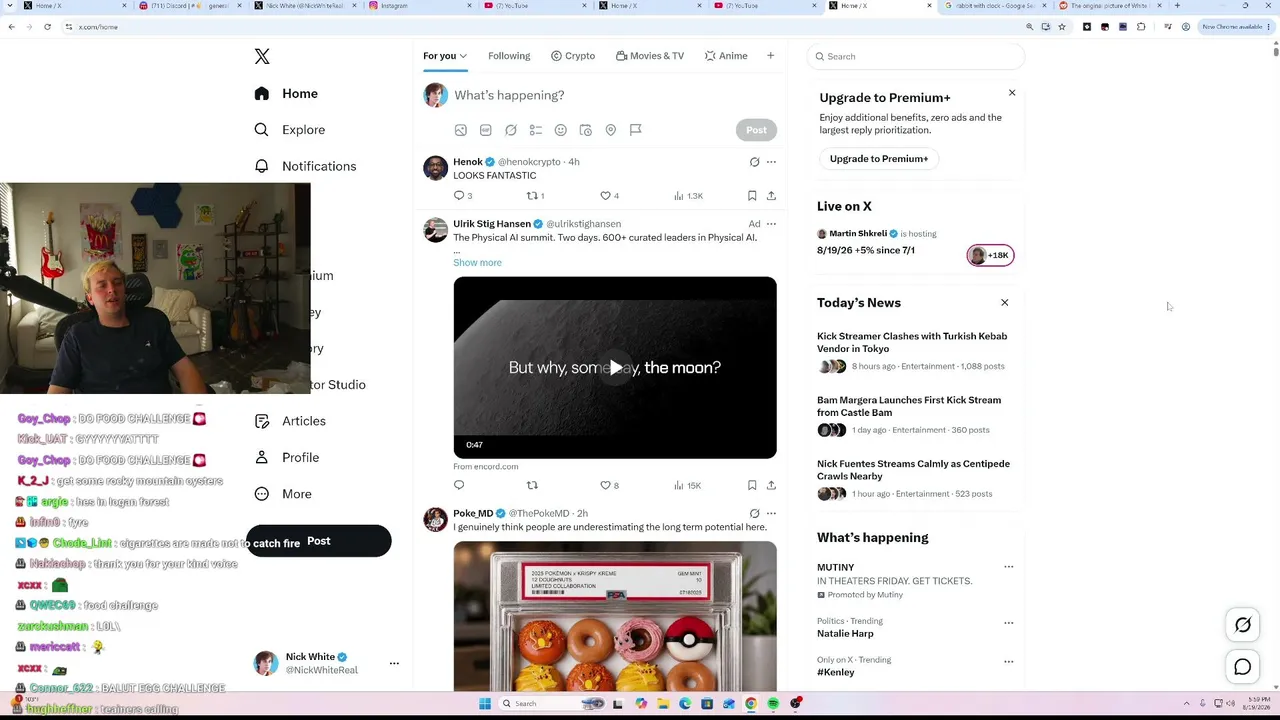Click the X logo in the sidebar

click(x=262, y=57)
